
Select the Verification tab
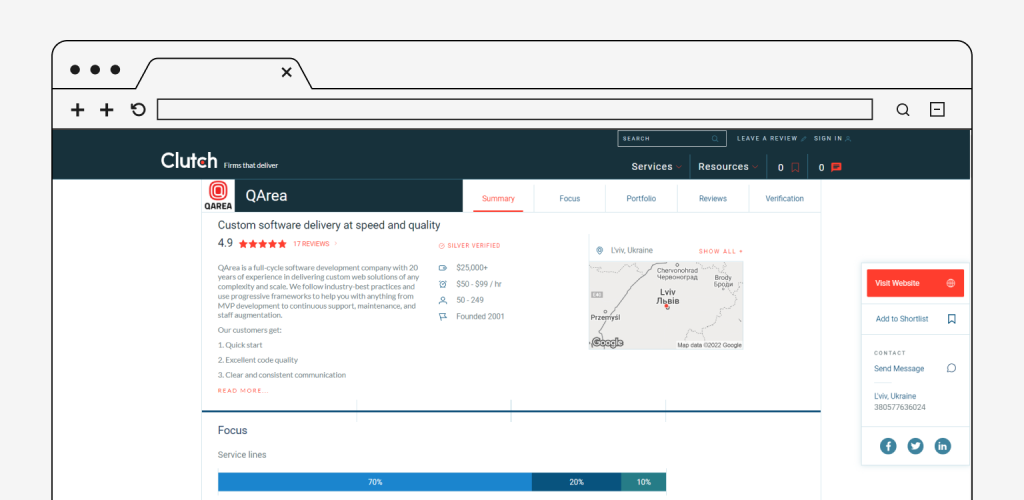pos(784,198)
